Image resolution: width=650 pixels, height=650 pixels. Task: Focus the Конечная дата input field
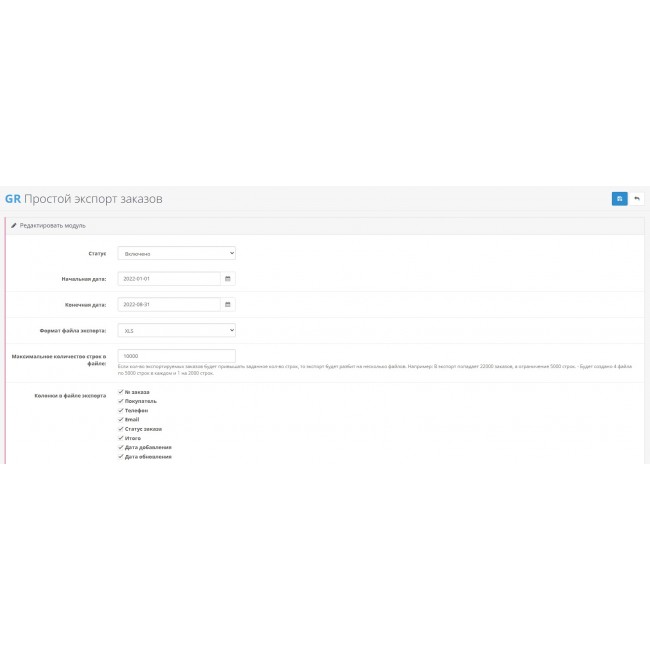pyautogui.click(x=168, y=304)
